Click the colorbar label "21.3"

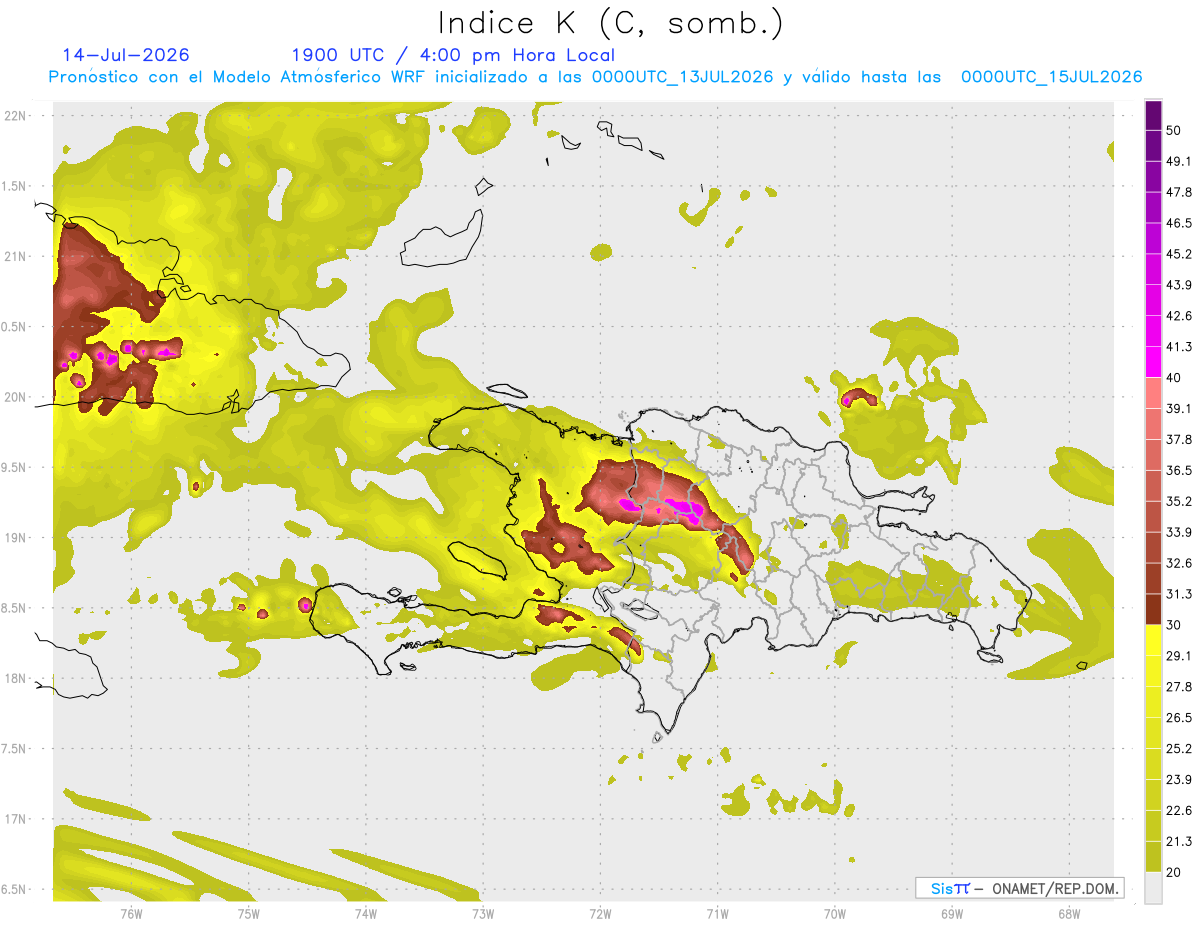pos(1179,841)
